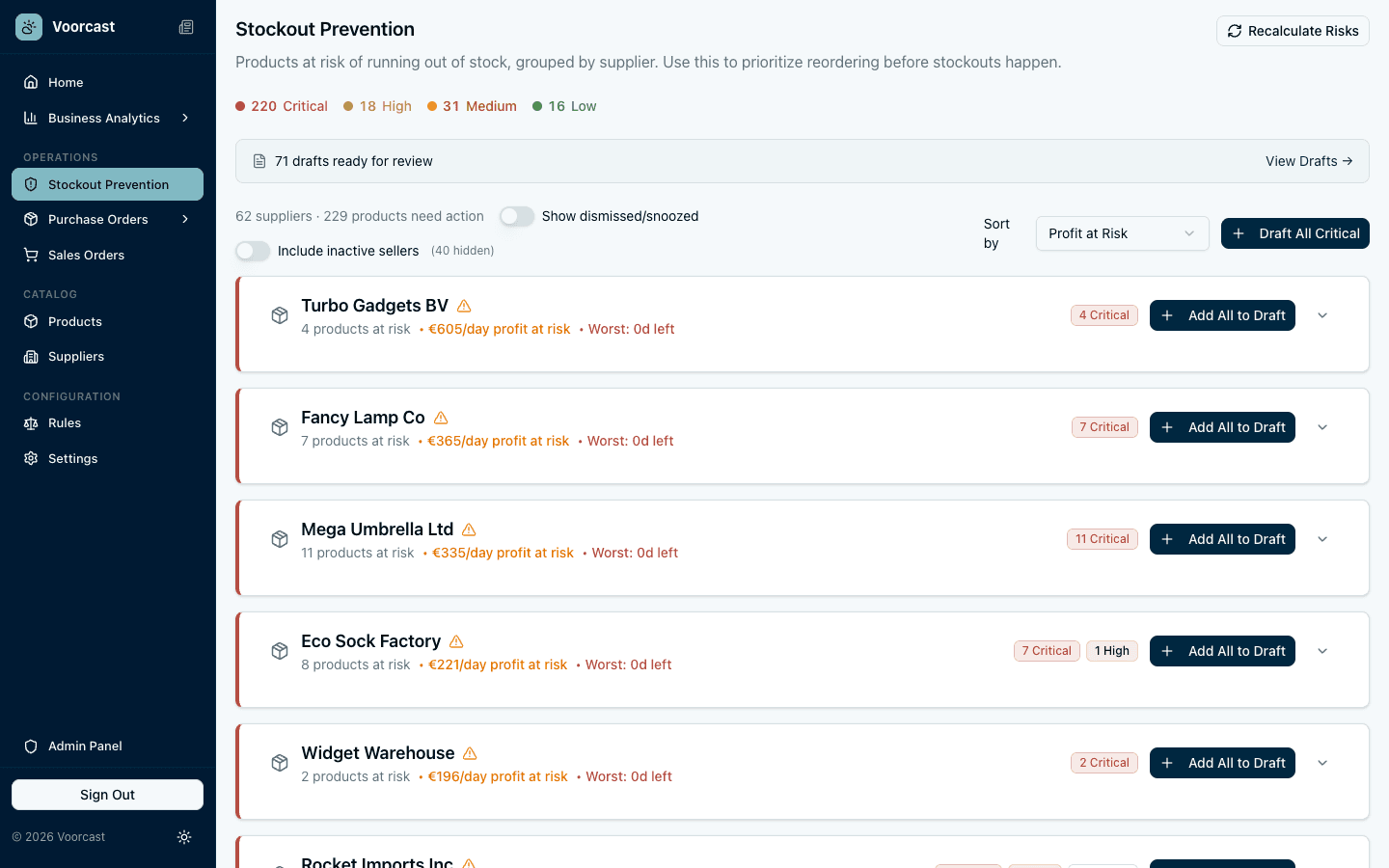Expand the Fancy Lamp Co supplier row
This screenshot has height=868, width=1389.
1322,426
